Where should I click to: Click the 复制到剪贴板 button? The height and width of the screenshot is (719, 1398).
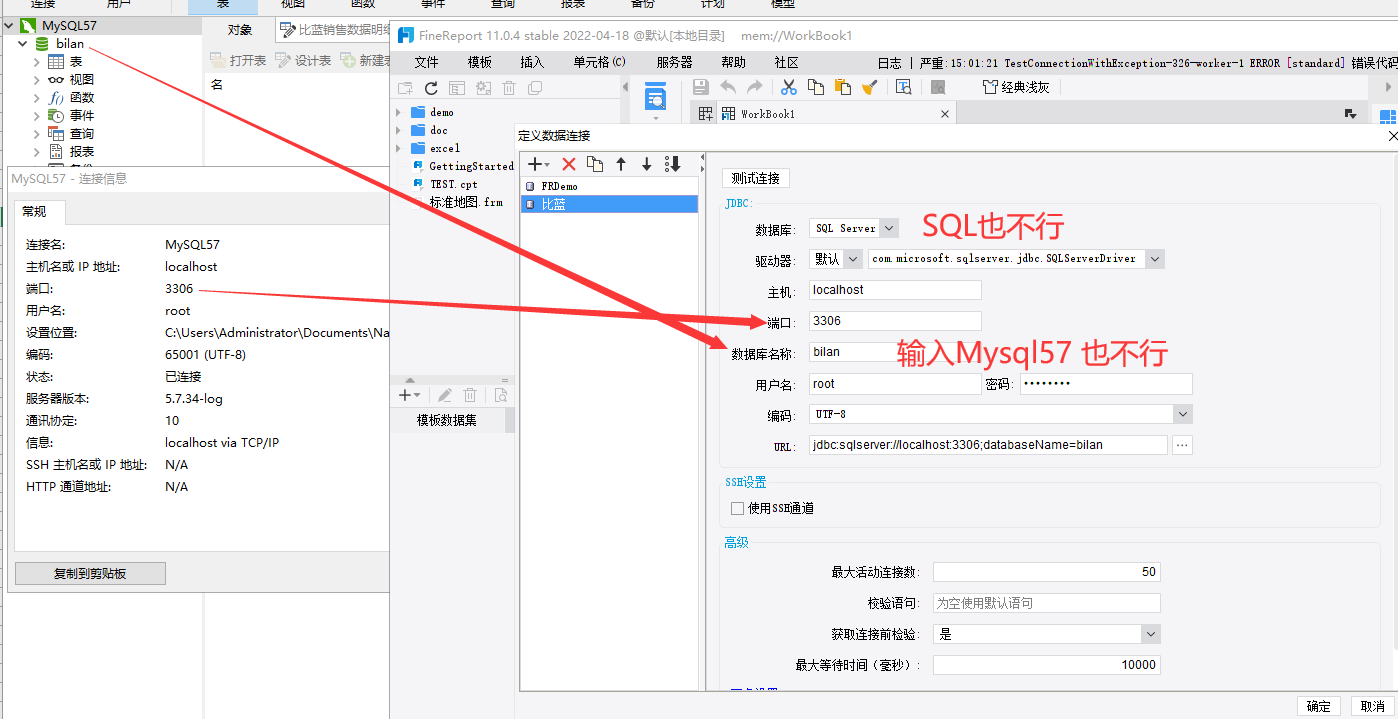click(x=90, y=574)
